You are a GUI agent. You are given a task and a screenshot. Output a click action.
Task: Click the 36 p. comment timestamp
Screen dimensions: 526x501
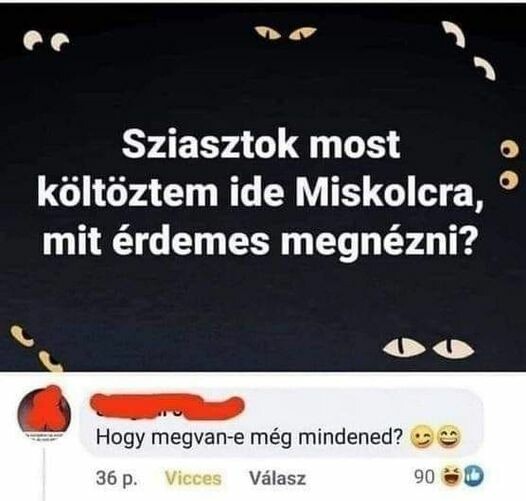116,478
